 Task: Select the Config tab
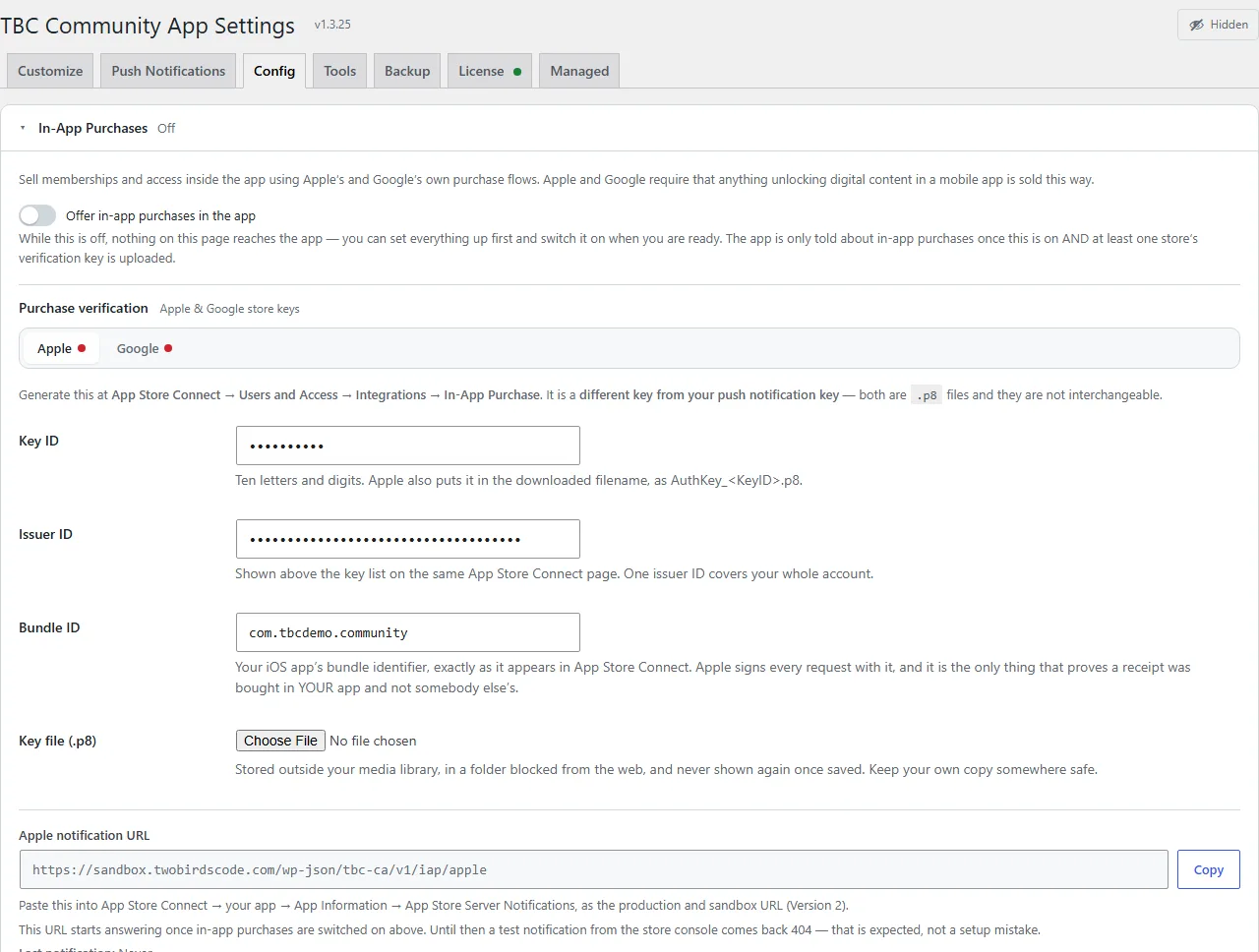point(274,71)
